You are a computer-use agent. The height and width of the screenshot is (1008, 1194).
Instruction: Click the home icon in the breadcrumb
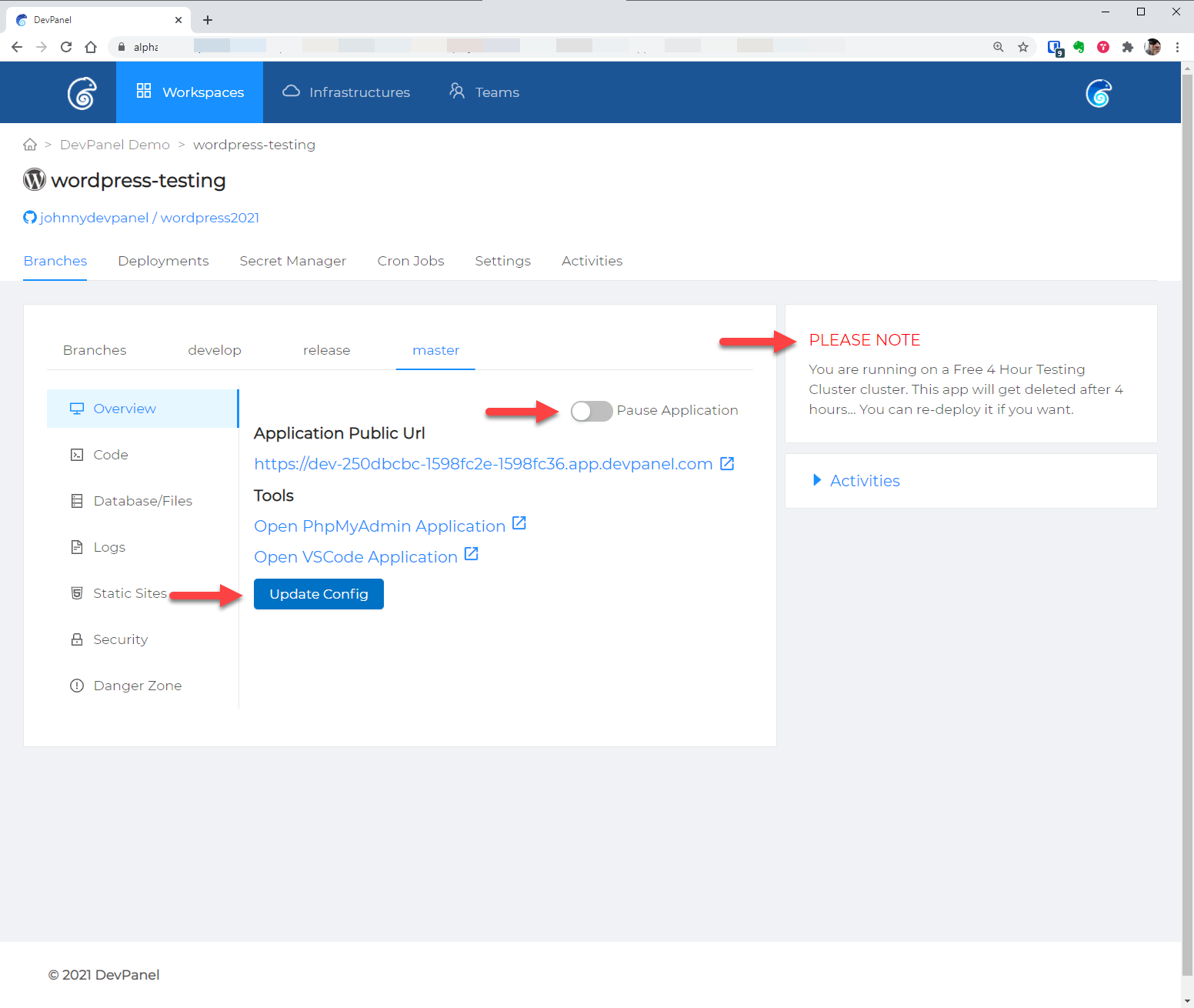point(30,145)
